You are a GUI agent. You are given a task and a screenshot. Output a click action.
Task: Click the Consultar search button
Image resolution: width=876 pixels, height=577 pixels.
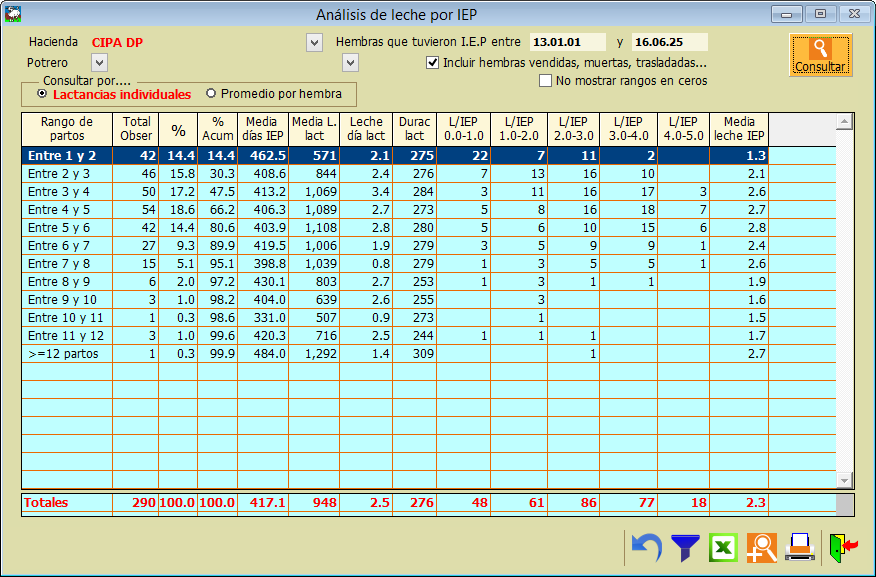click(x=820, y=55)
